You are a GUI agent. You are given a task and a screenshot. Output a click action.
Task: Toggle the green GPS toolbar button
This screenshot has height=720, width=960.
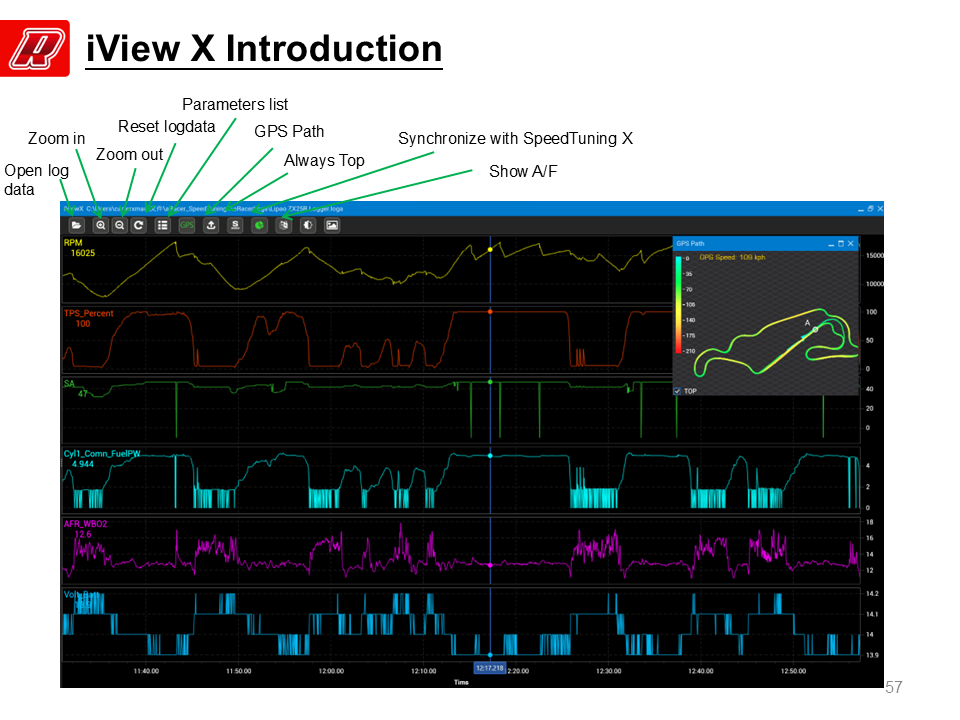point(187,225)
